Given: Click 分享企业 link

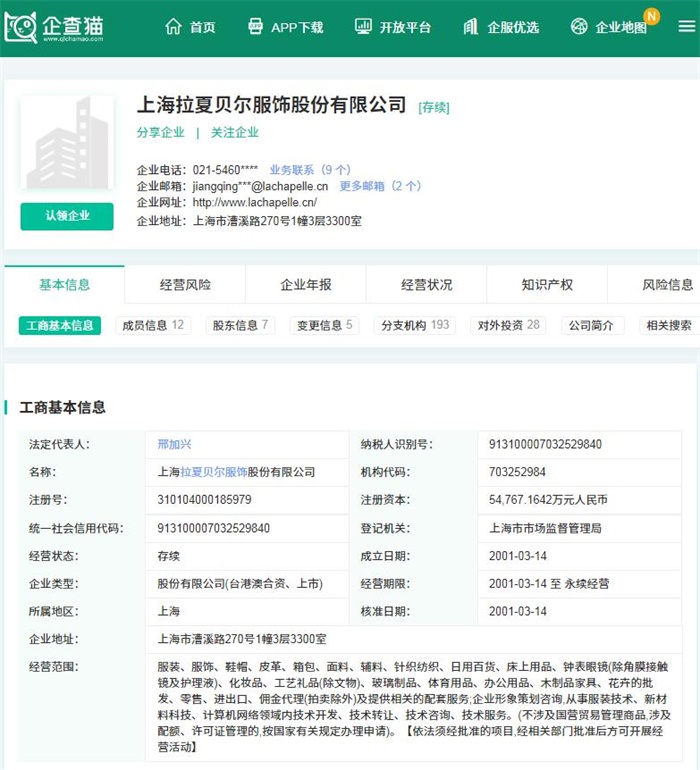Looking at the screenshot, I should (x=161, y=133).
